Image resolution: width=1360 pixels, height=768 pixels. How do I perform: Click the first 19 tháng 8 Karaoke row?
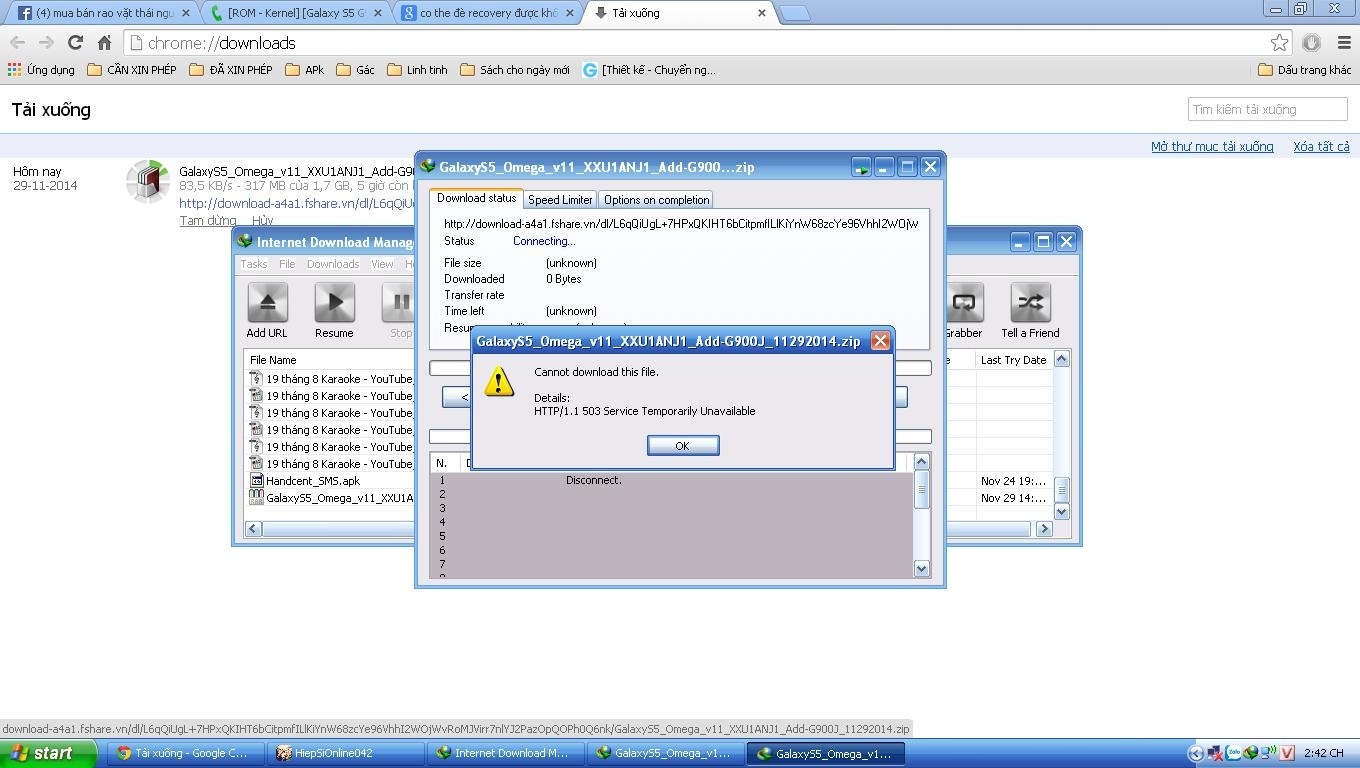[331, 379]
